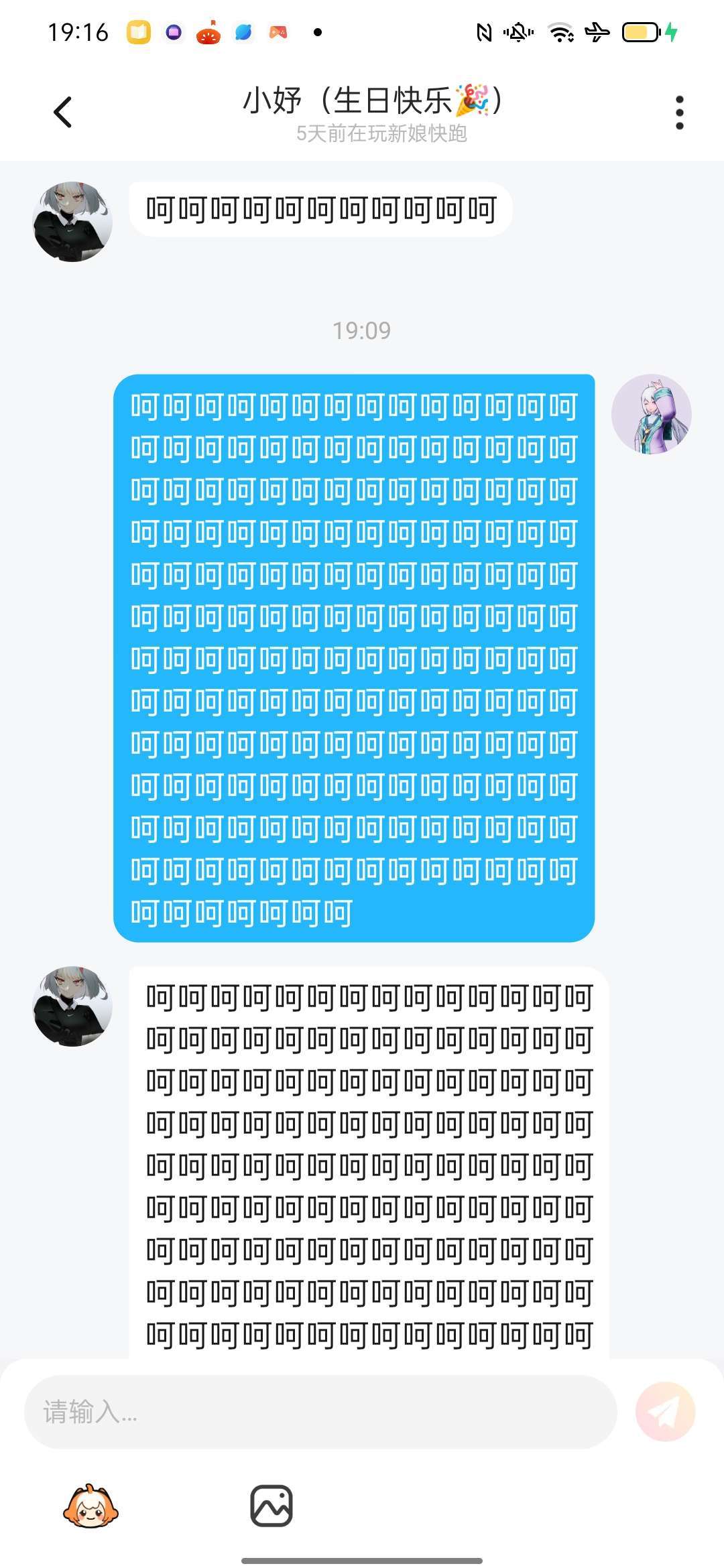The image size is (724, 1568).
Task: Open chat title 小妤（生日快乐）
Action: point(372,101)
